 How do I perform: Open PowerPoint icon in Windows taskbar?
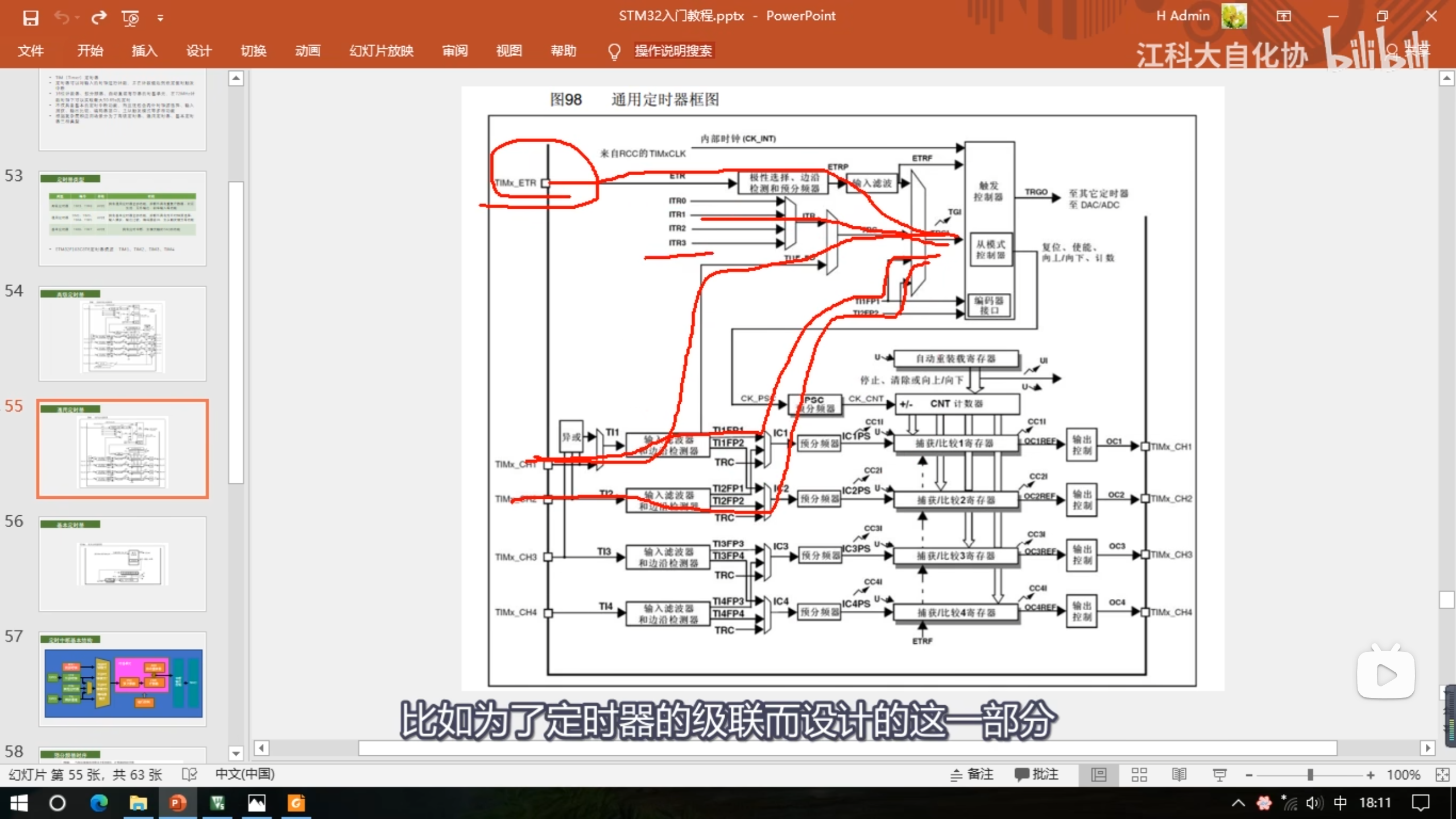pyautogui.click(x=177, y=803)
